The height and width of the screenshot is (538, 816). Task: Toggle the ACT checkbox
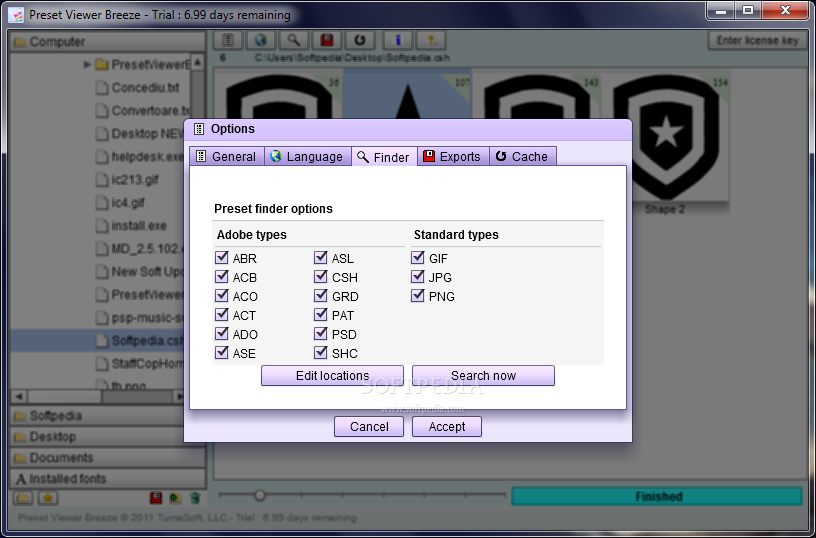222,314
